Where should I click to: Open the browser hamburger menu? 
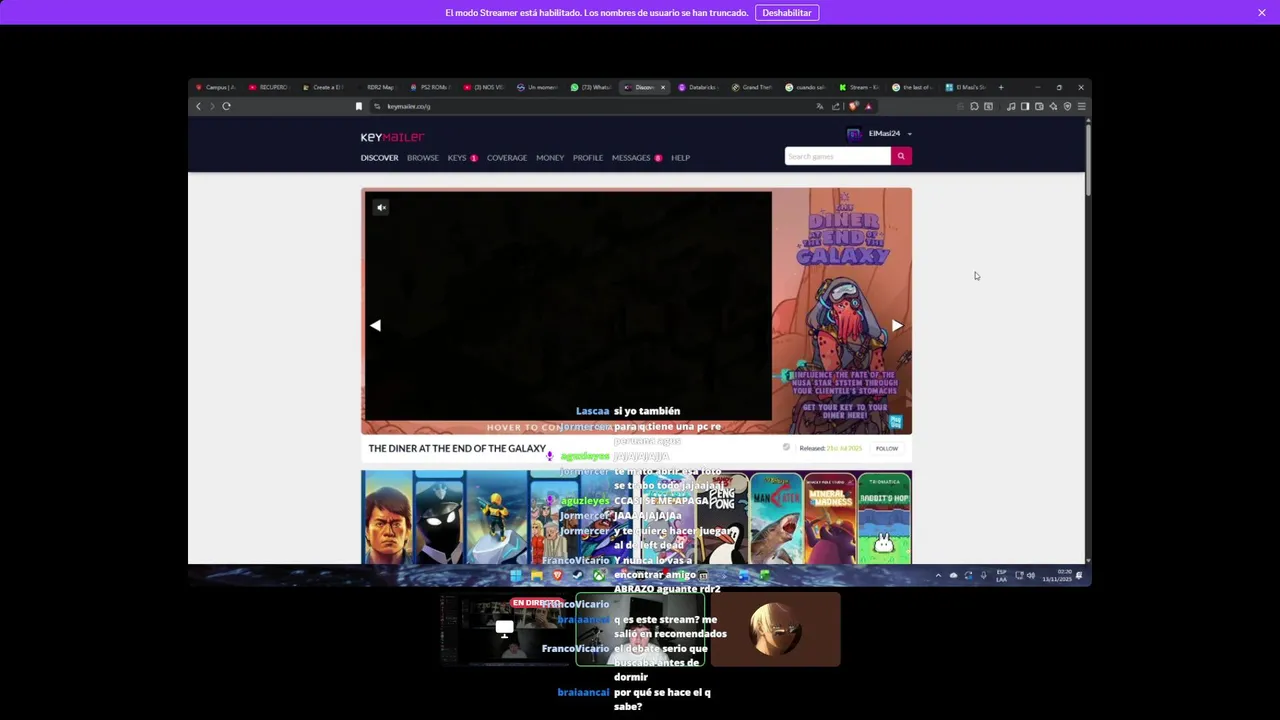(x=1081, y=106)
